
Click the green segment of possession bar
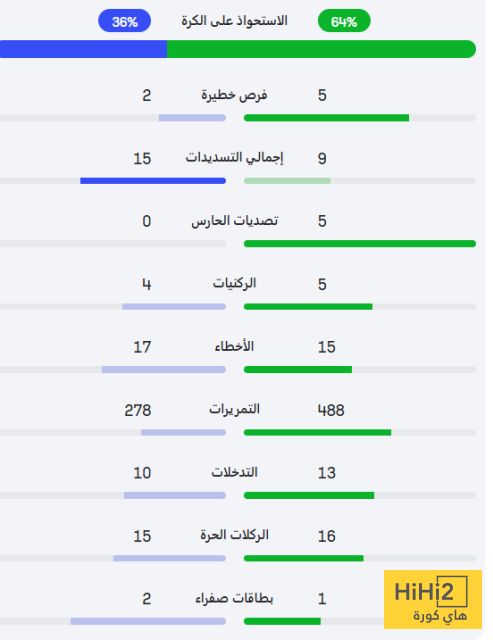322,49
